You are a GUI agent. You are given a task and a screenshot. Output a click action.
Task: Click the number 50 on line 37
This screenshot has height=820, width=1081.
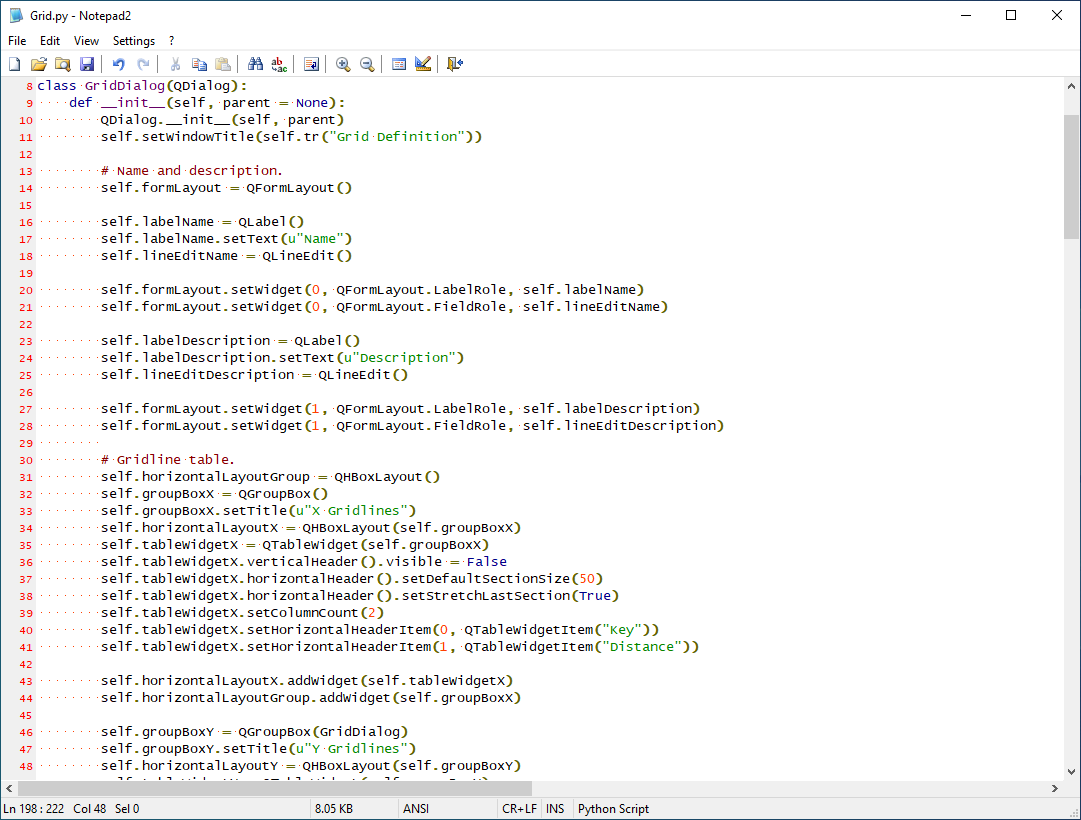(x=587, y=579)
